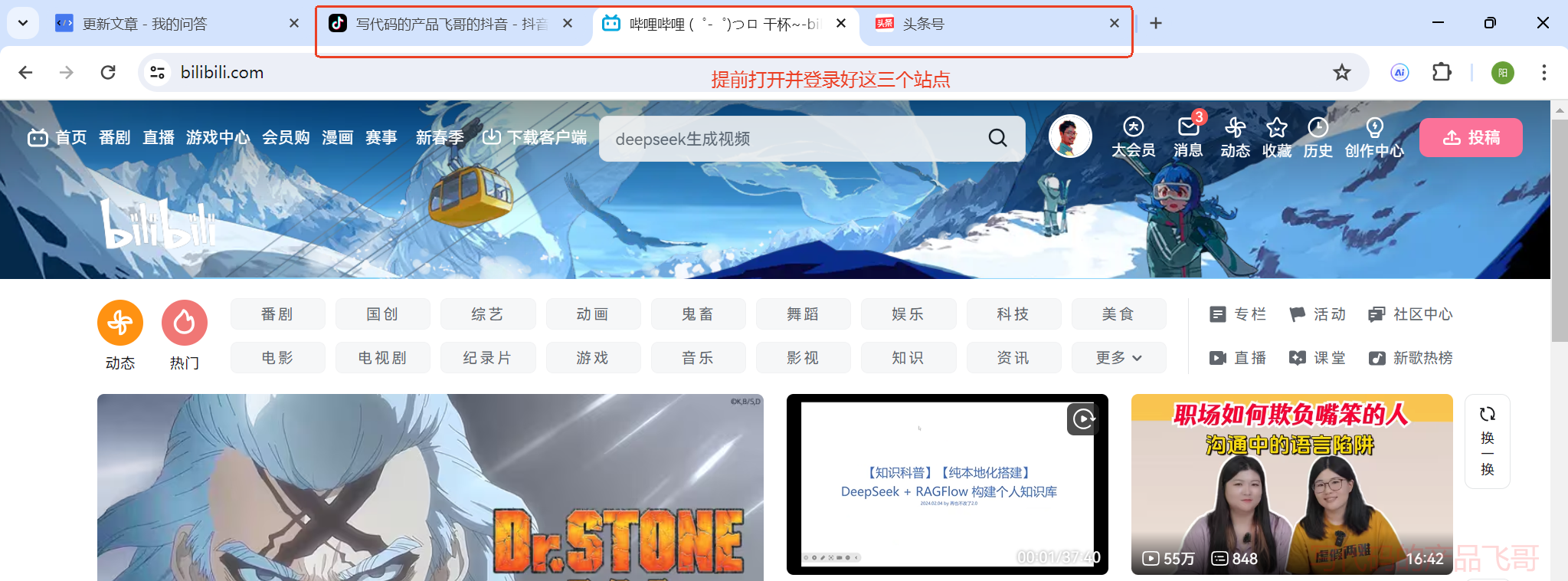The height and width of the screenshot is (581, 1568).
Task: Select the 综艺 category
Action: 488,314
